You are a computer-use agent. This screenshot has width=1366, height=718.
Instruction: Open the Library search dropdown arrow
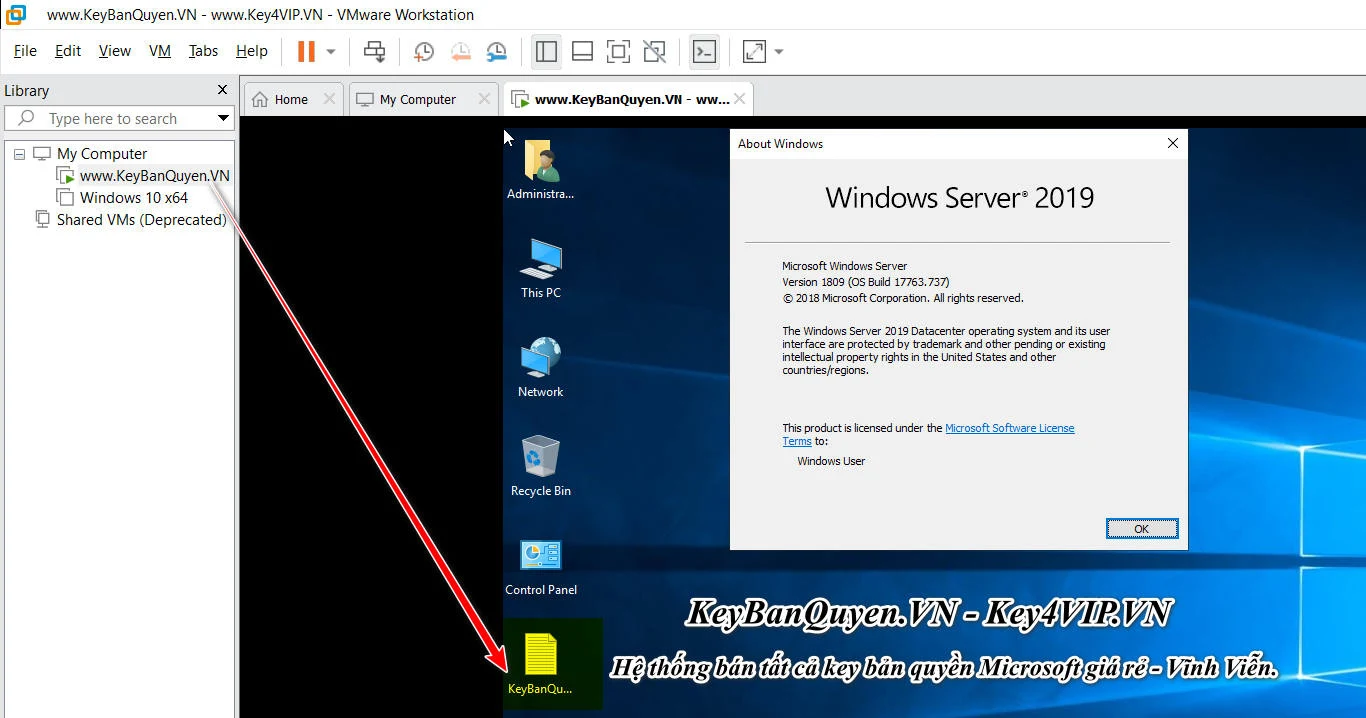[224, 118]
